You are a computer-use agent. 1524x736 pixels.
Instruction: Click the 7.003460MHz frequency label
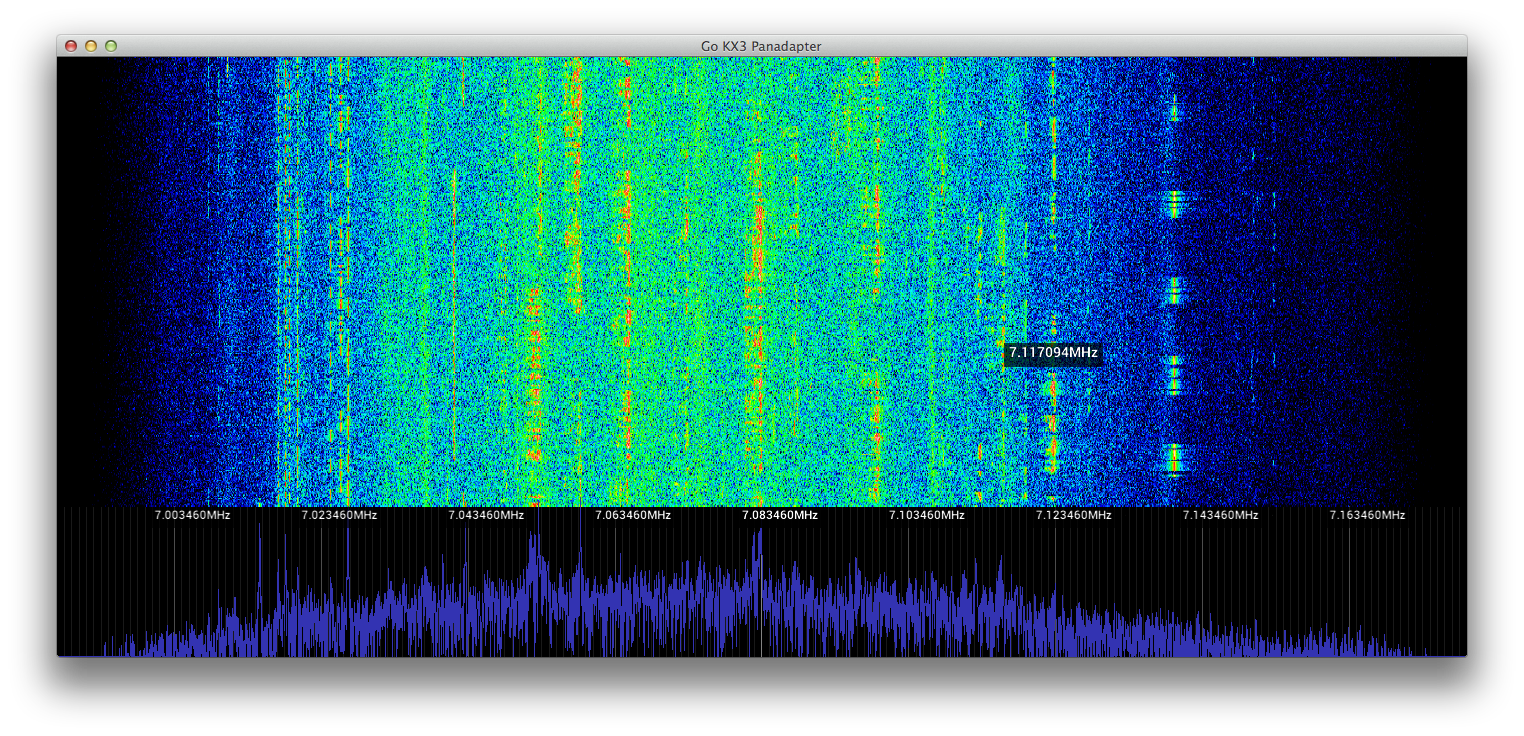[x=192, y=515]
